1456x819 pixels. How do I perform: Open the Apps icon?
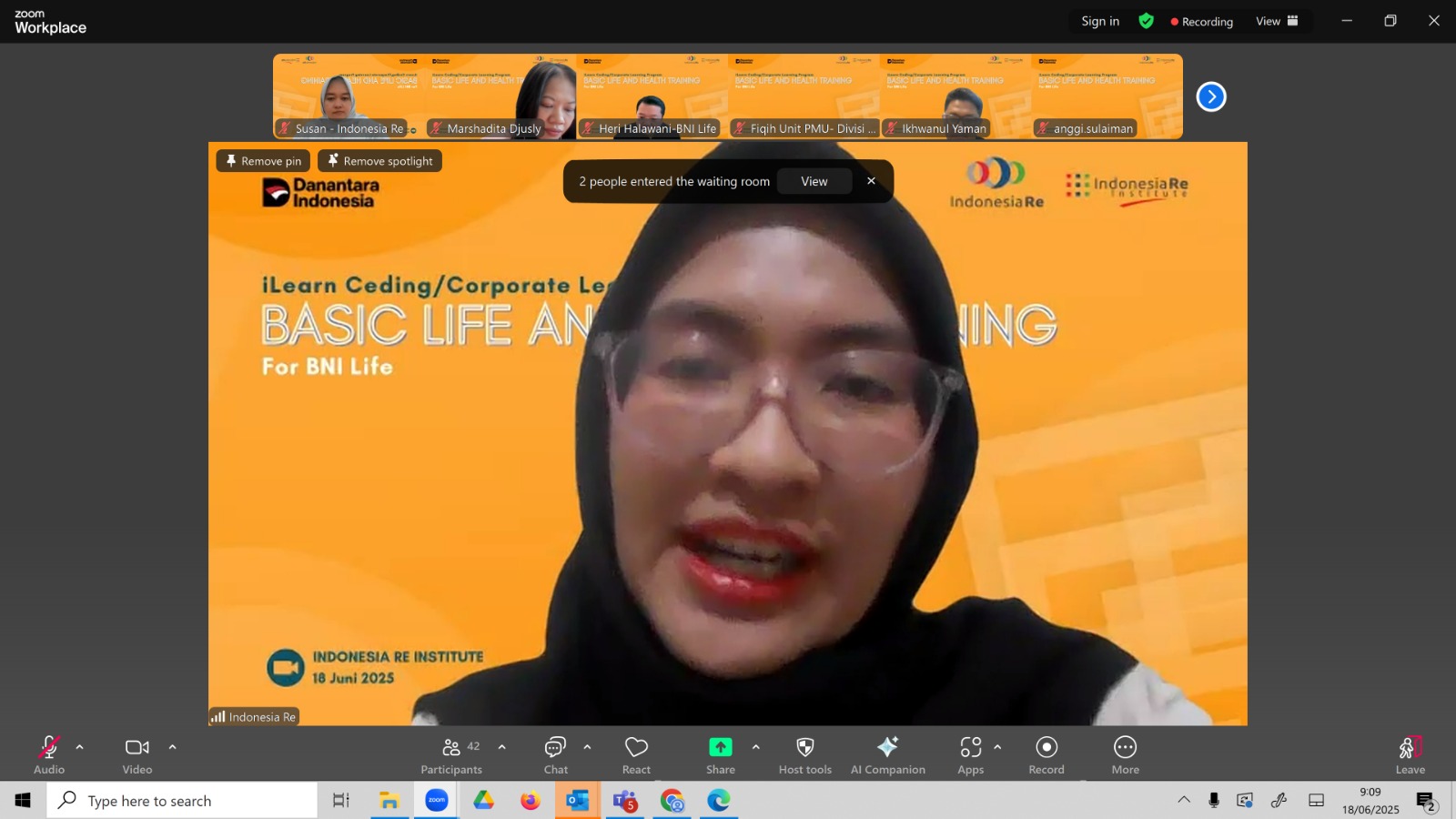pyautogui.click(x=971, y=754)
